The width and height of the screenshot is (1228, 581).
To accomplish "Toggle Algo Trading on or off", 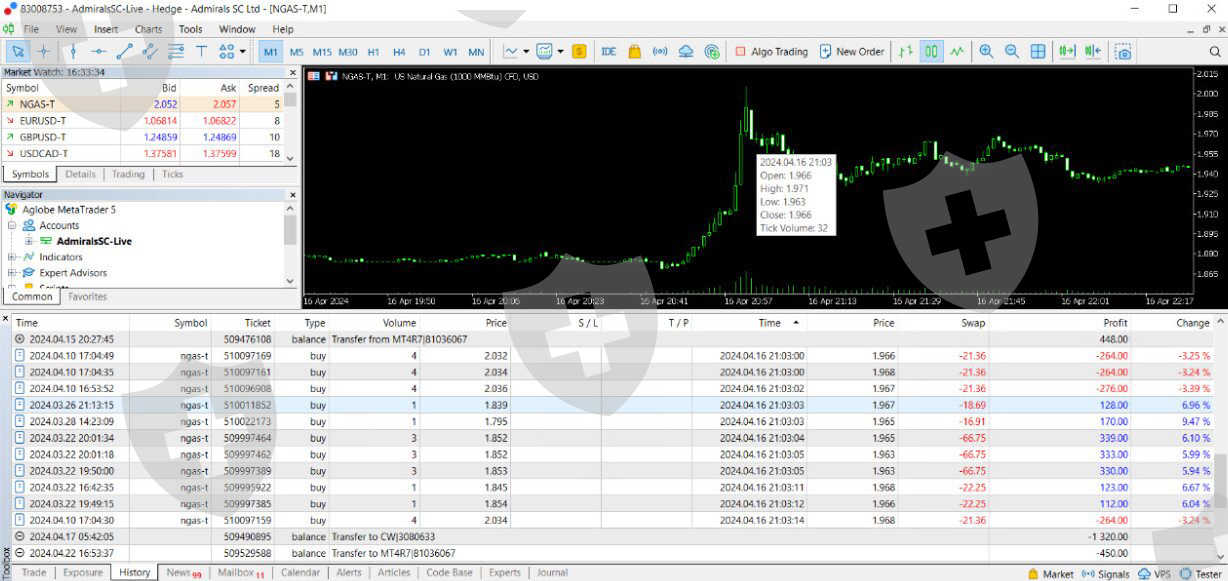I will (x=770, y=51).
